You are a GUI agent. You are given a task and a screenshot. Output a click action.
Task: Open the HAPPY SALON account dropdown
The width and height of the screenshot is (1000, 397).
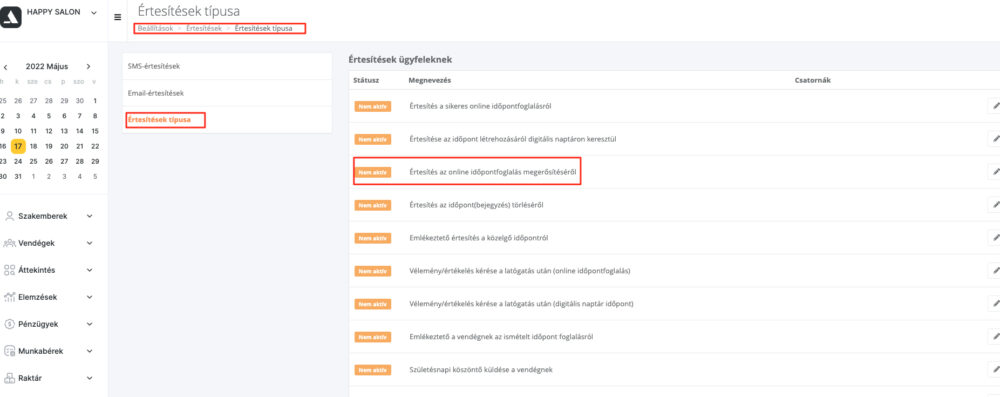click(x=94, y=12)
